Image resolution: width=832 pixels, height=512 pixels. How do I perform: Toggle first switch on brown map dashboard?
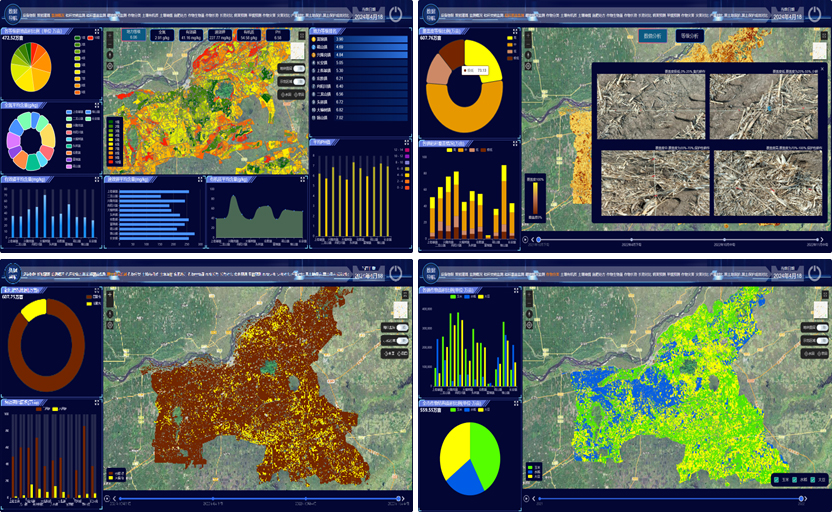point(403,327)
